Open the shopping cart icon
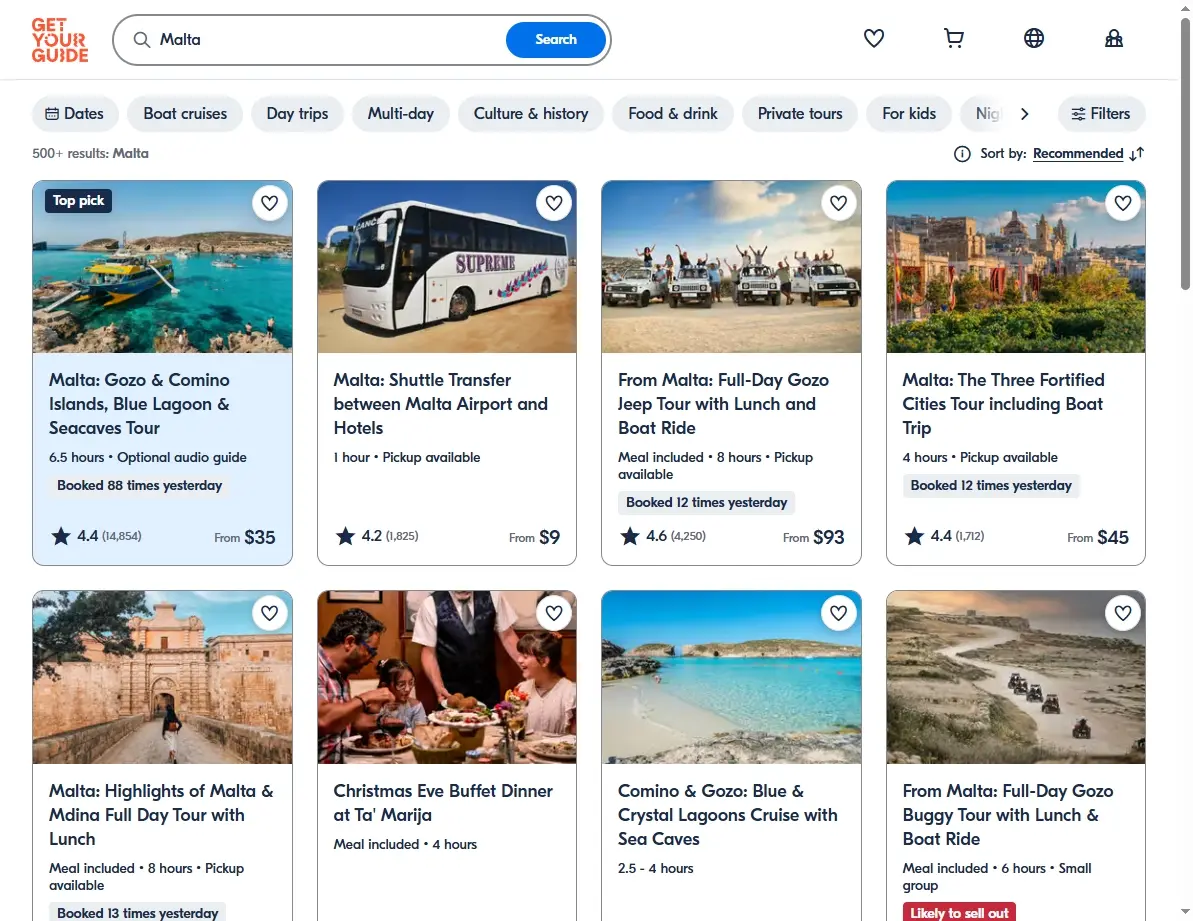Viewport: 1193px width, 921px height. 953,38
